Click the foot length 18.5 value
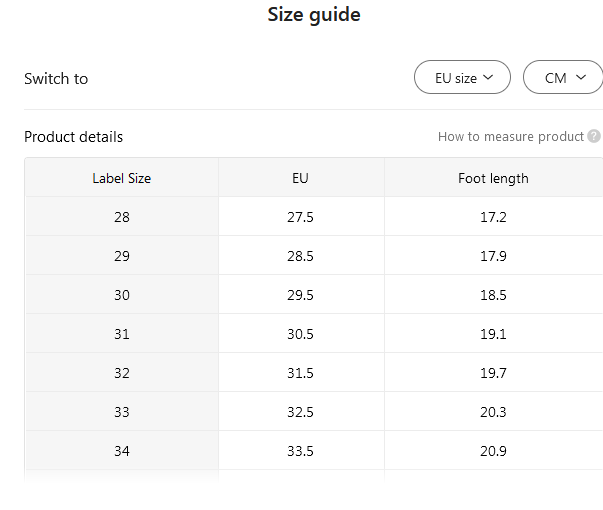The image size is (603, 510). pyautogui.click(x=493, y=295)
